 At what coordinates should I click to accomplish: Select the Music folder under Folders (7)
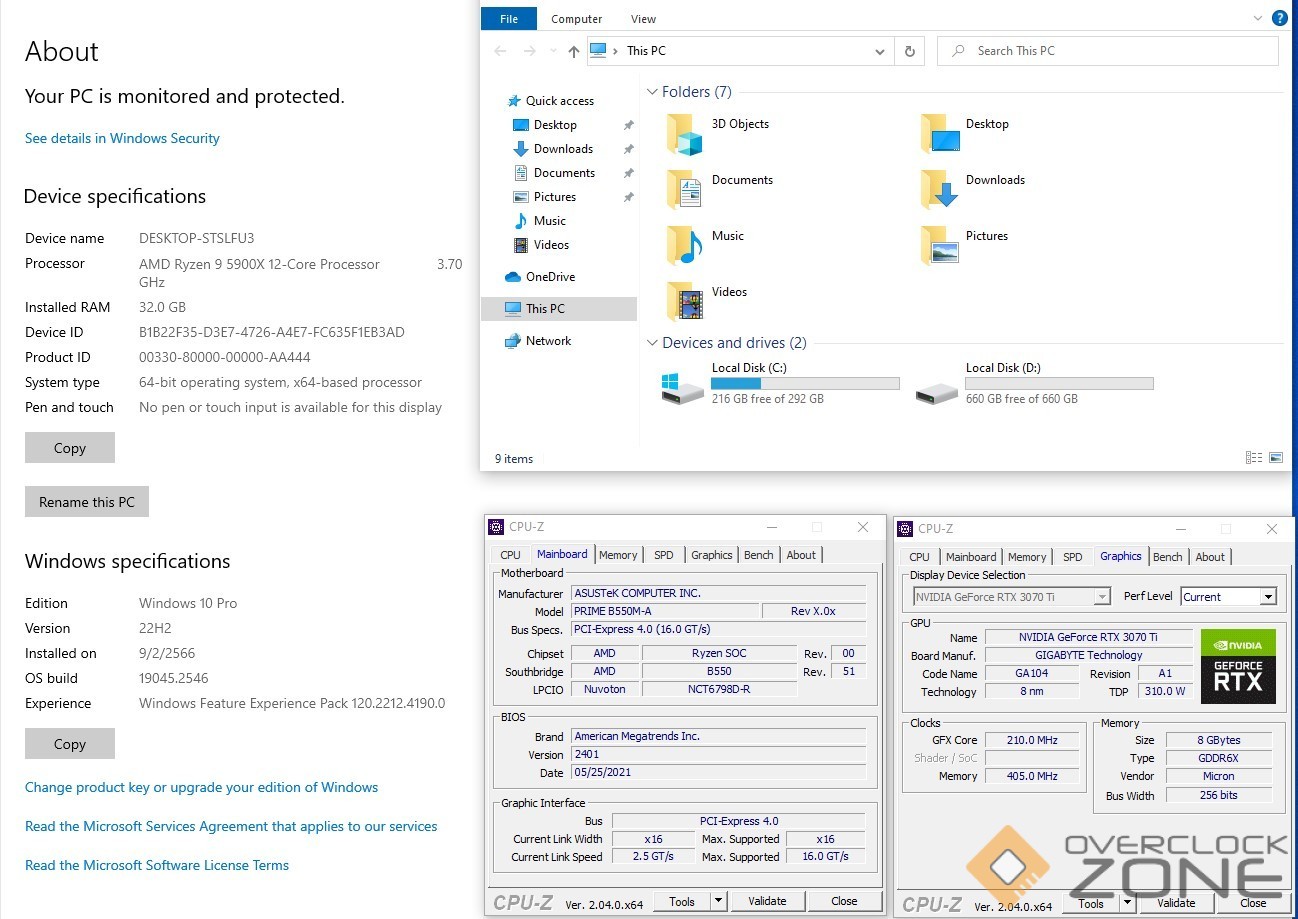click(x=706, y=246)
